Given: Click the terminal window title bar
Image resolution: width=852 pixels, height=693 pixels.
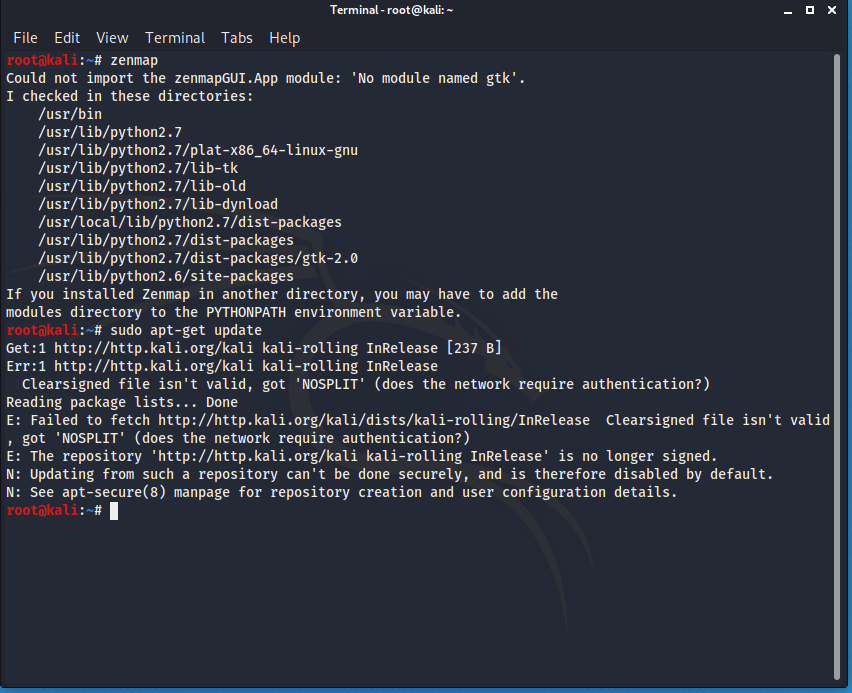Looking at the screenshot, I should point(391,10).
